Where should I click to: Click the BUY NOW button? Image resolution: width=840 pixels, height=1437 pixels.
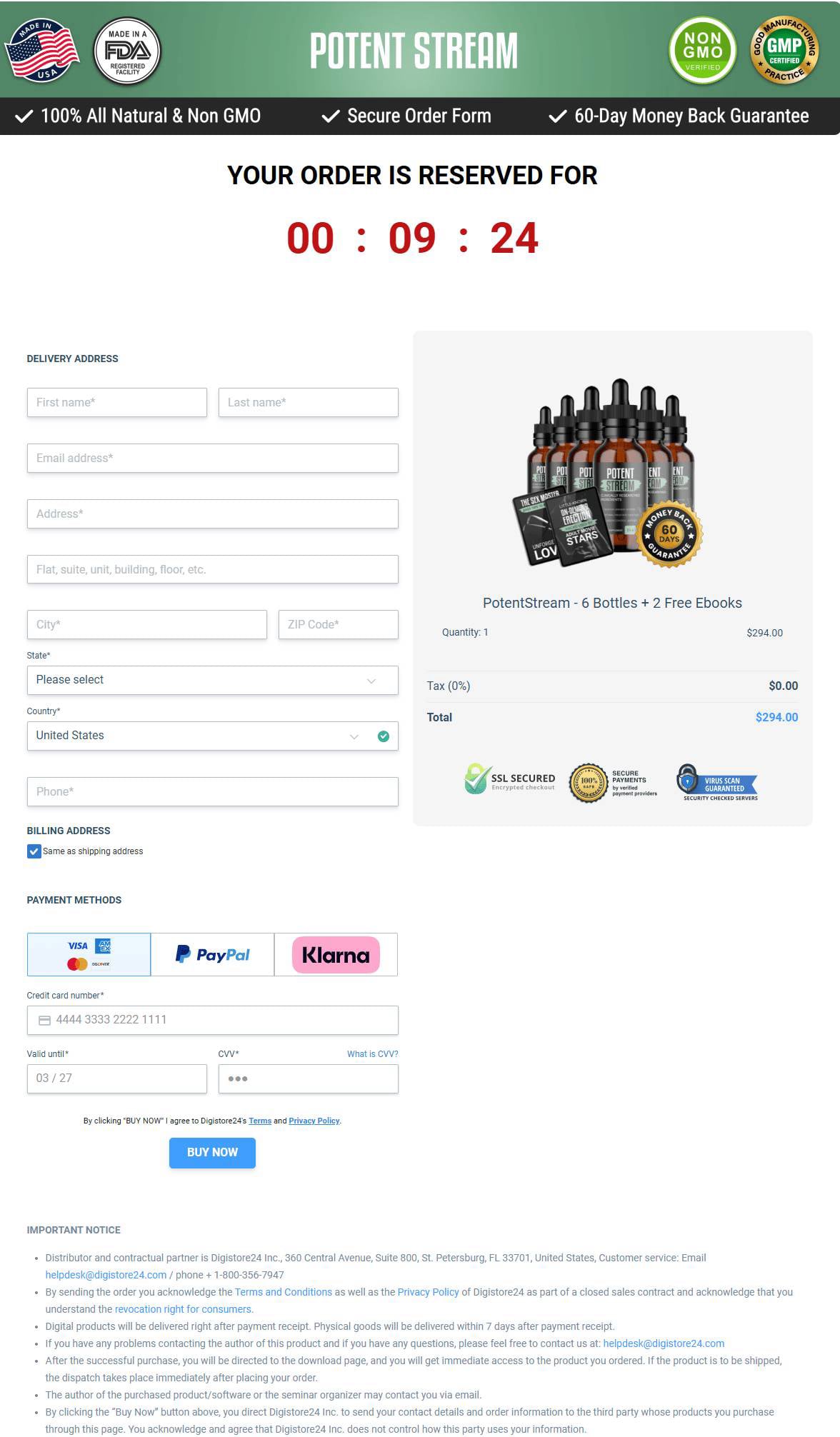click(212, 1153)
